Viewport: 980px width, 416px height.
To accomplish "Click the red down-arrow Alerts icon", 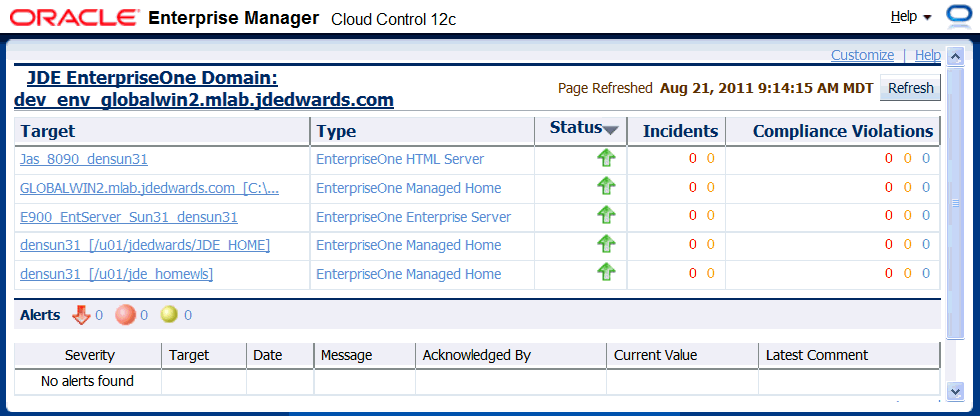I will point(81,315).
